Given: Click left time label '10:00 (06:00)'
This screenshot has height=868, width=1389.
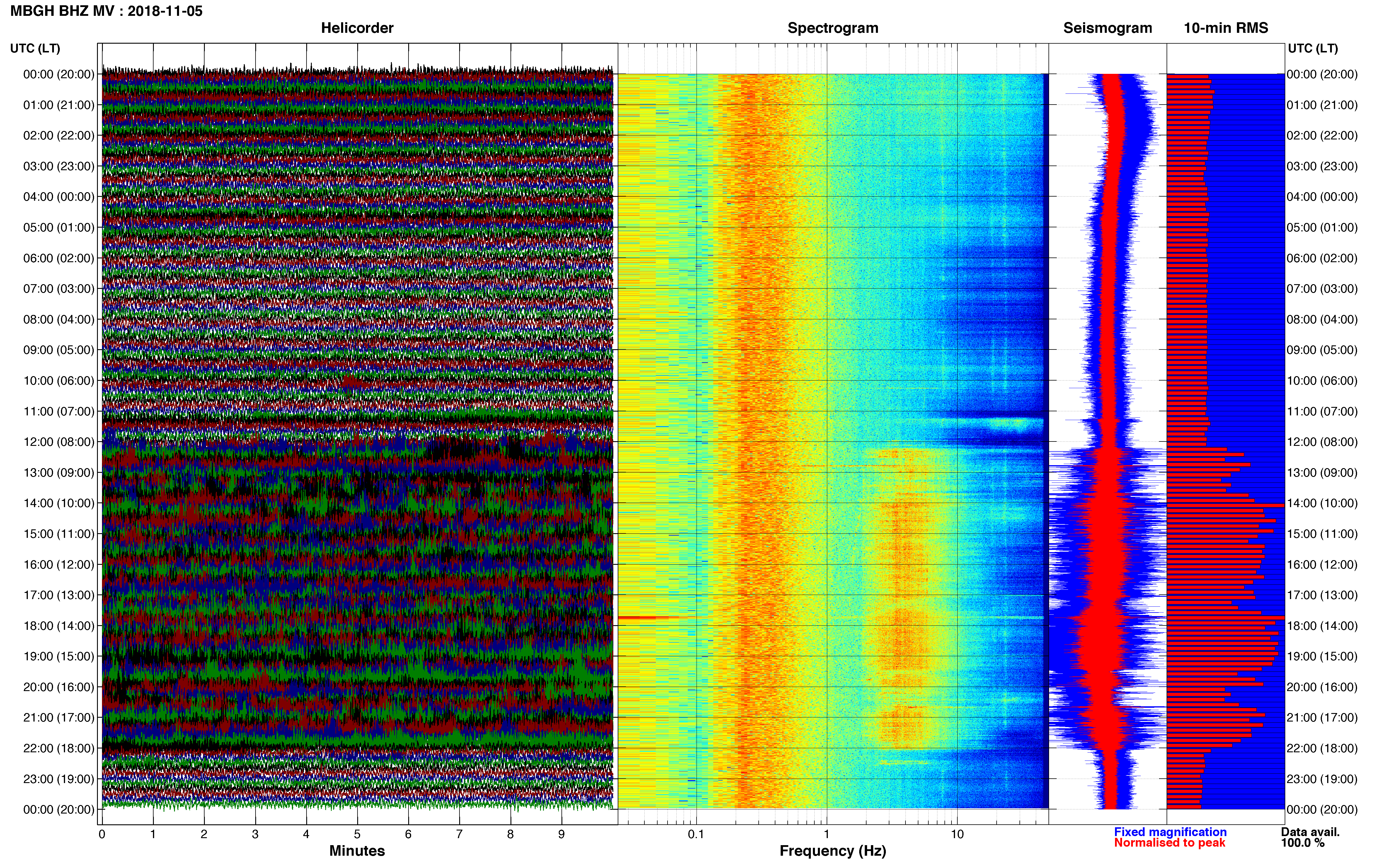Looking at the screenshot, I should 59,381.
